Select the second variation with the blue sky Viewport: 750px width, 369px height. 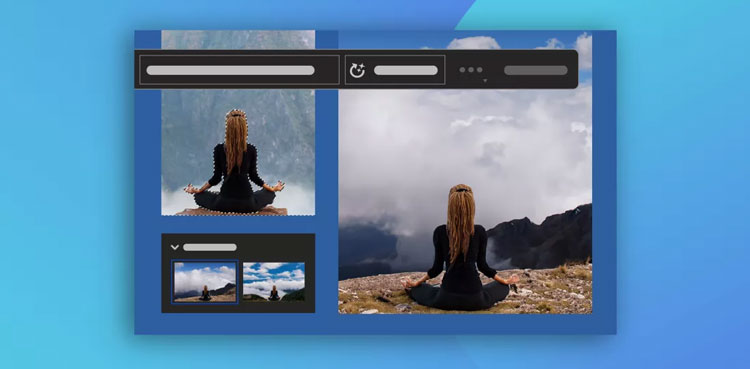point(274,282)
